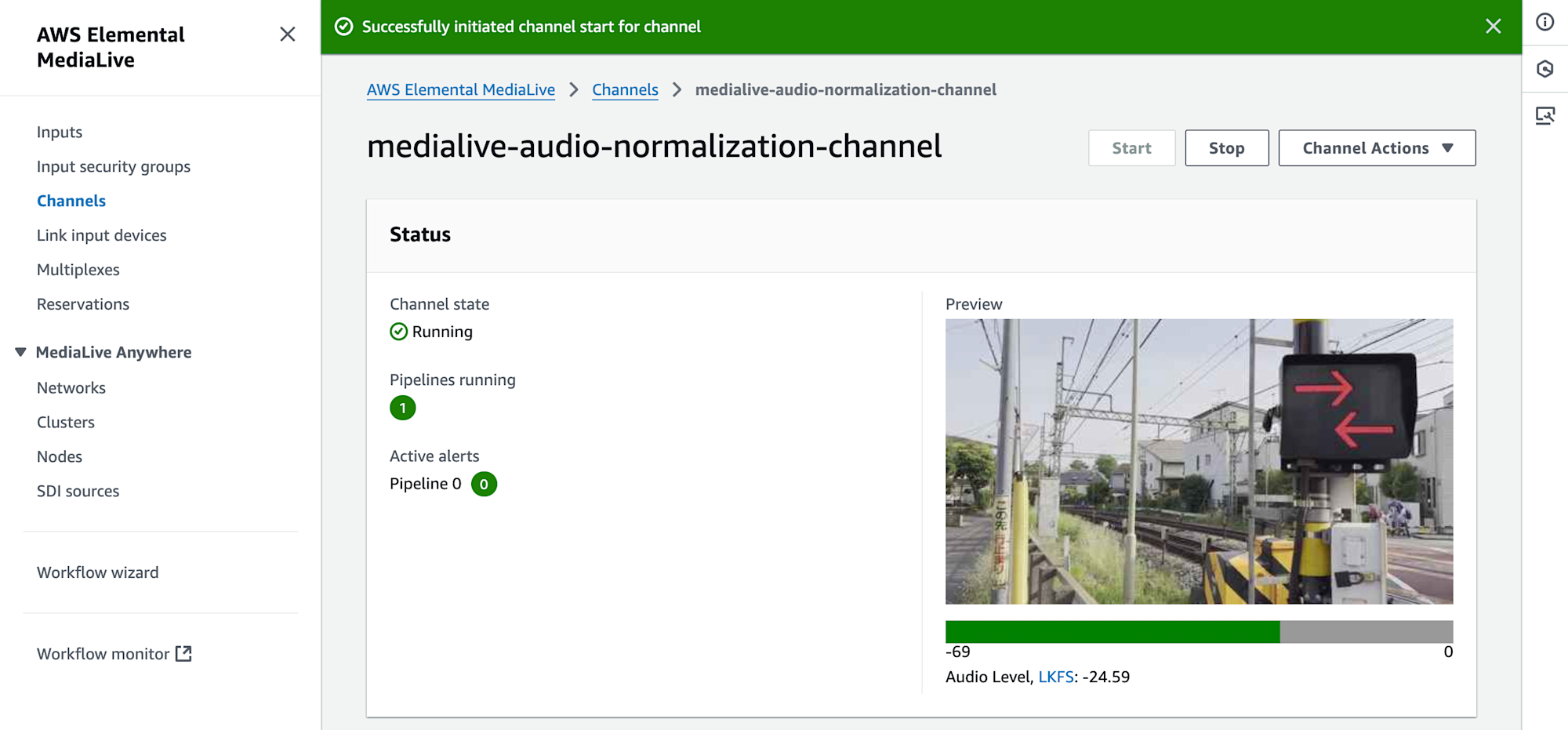Select Nodes in the sidebar
The image size is (1568, 730).
coord(60,456)
